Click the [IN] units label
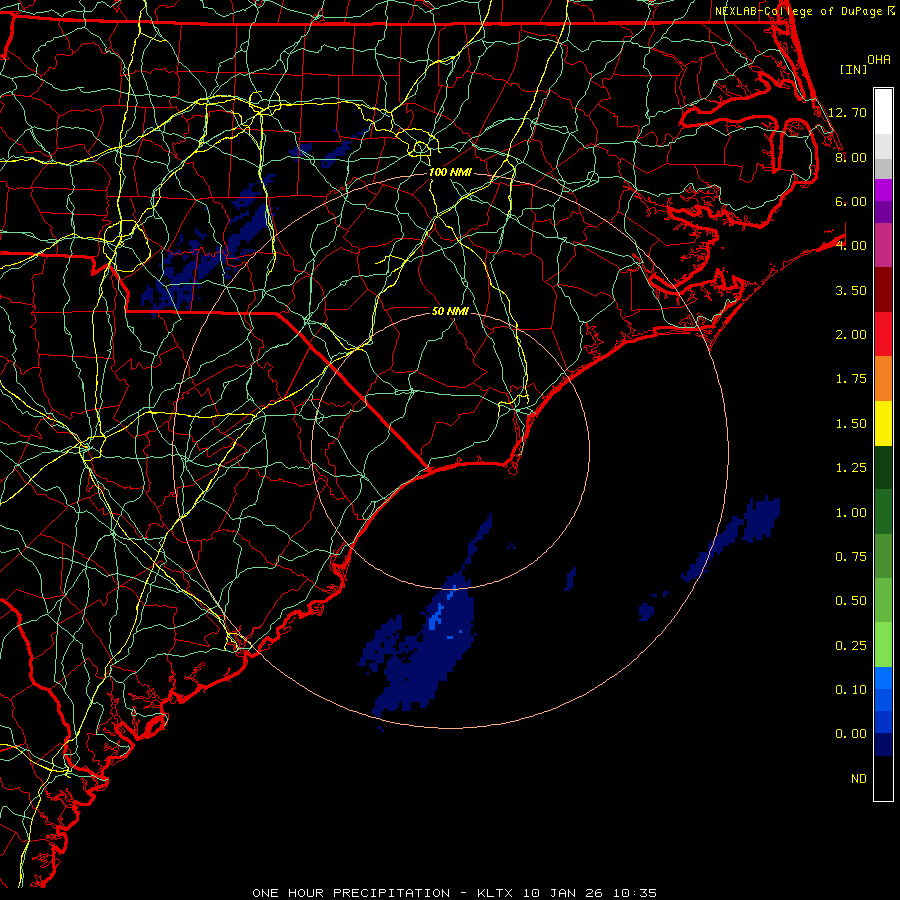The image size is (900, 900). (x=853, y=69)
